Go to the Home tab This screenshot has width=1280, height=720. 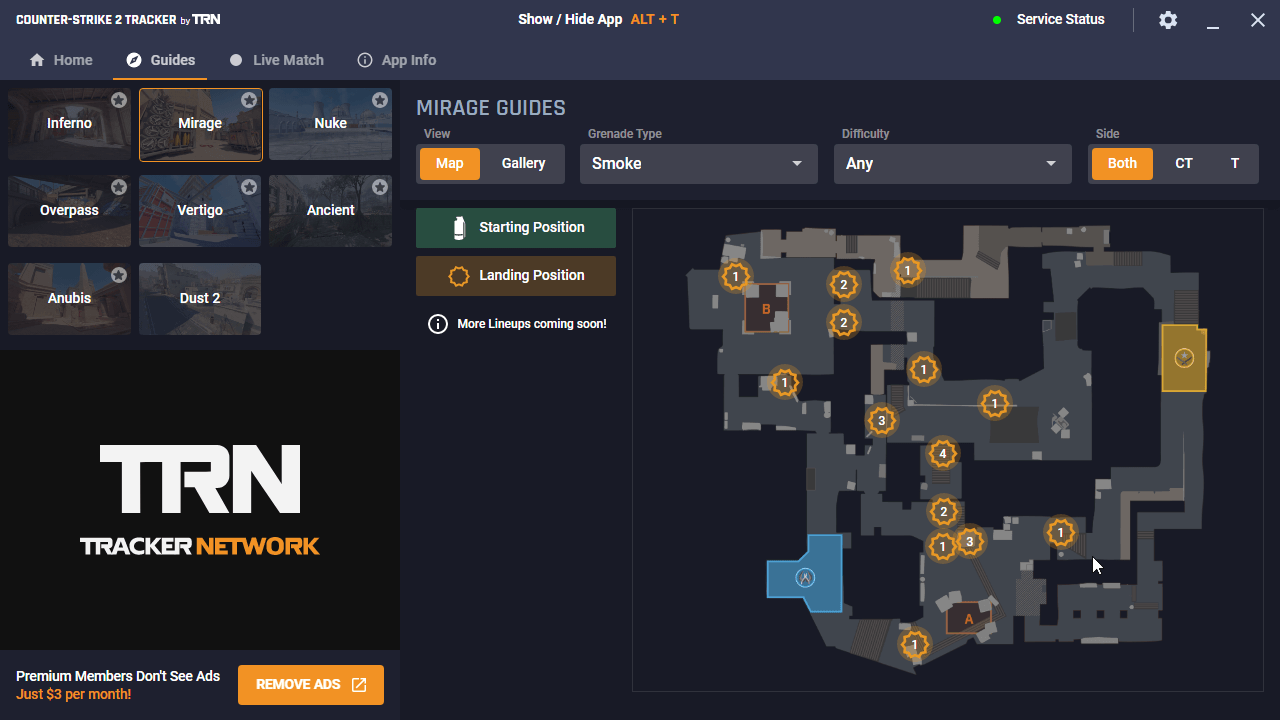coord(61,60)
